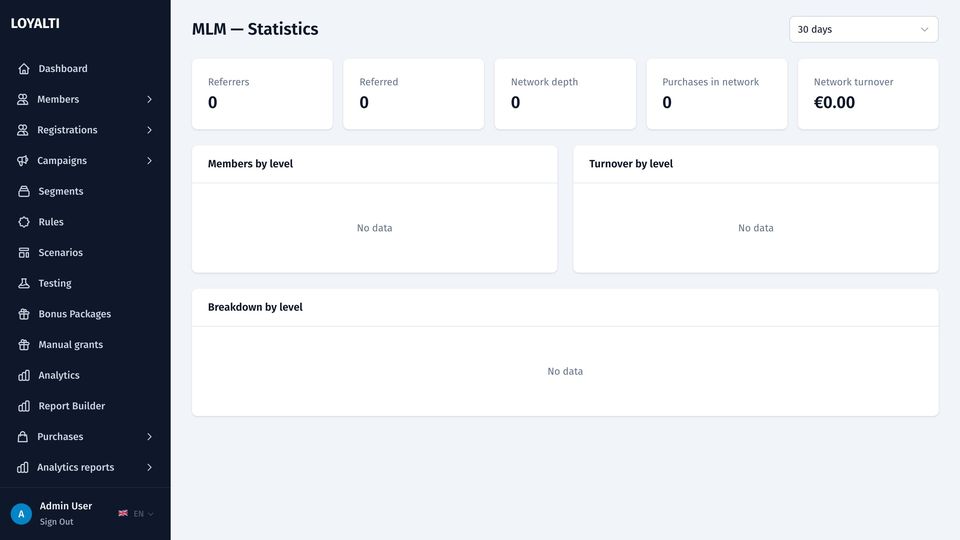This screenshot has width=960, height=540.
Task: Click the Purchases bag icon
Action: point(23,437)
